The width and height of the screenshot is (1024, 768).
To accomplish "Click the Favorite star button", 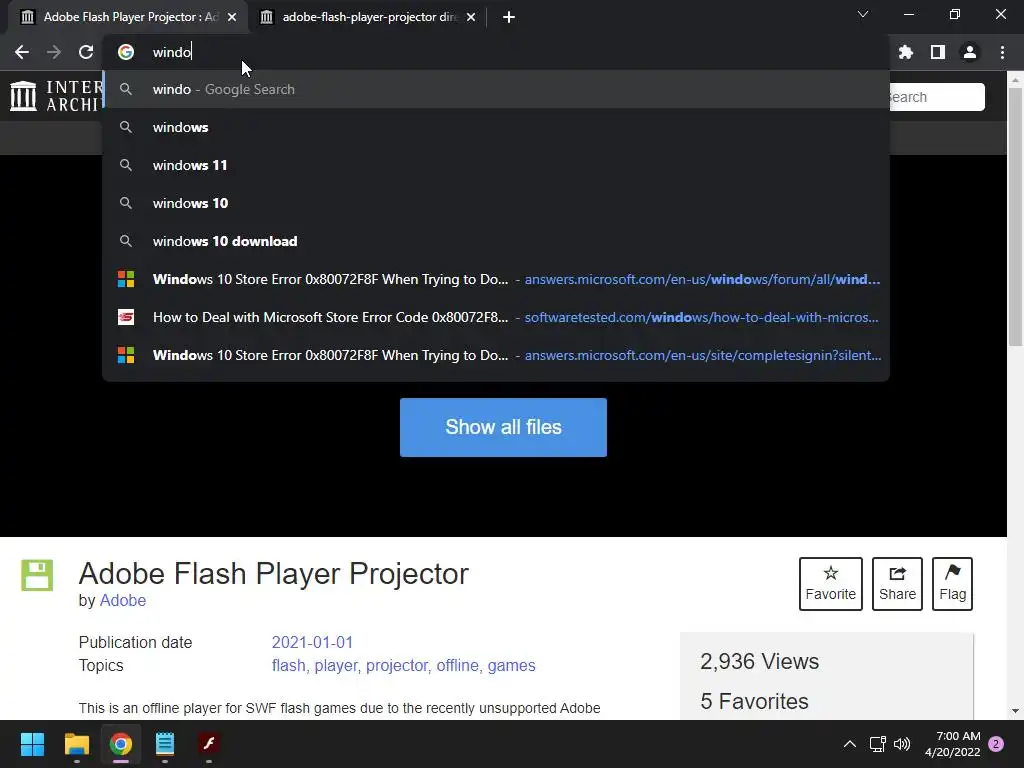I will [x=831, y=584].
